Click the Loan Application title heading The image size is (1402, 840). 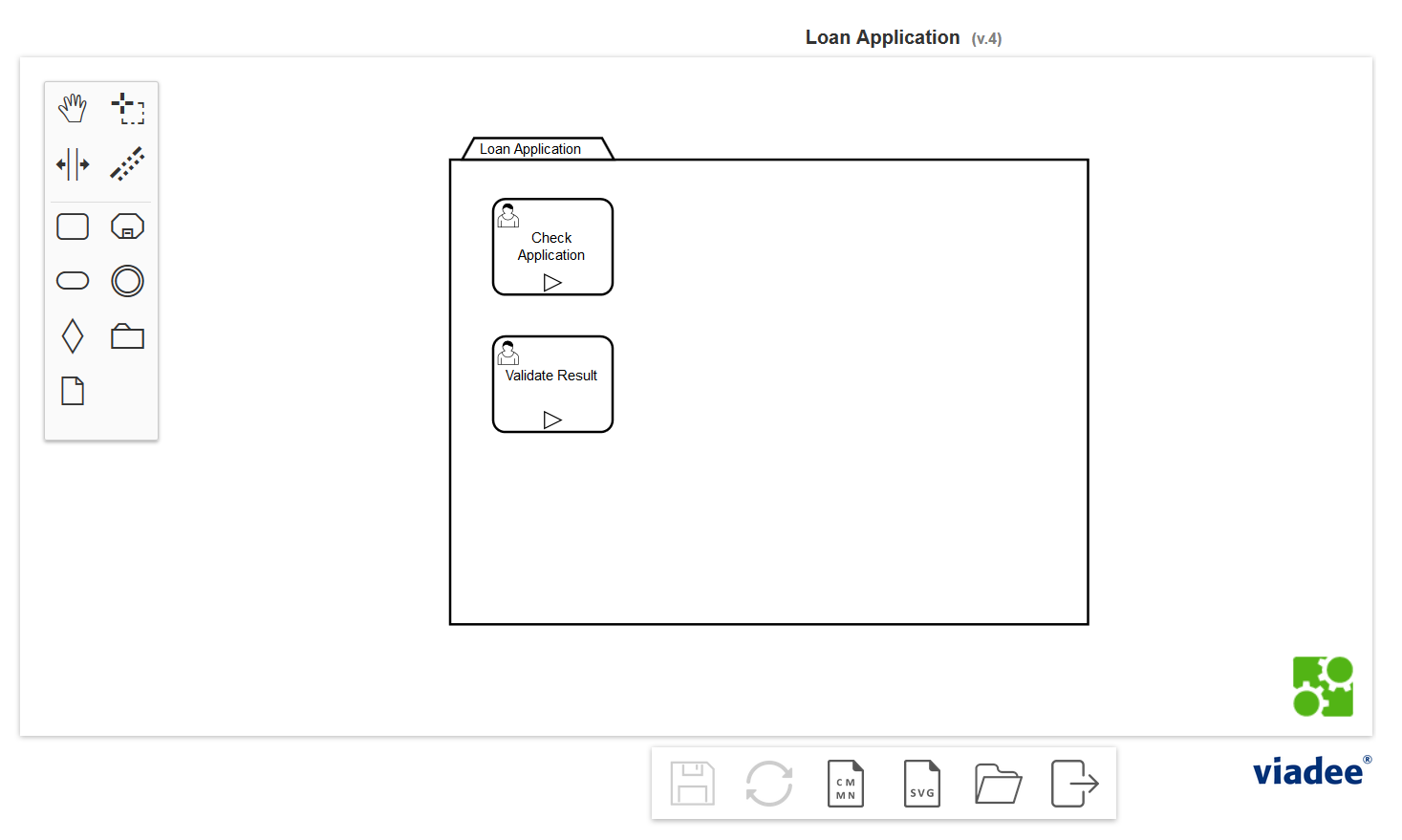[882, 37]
